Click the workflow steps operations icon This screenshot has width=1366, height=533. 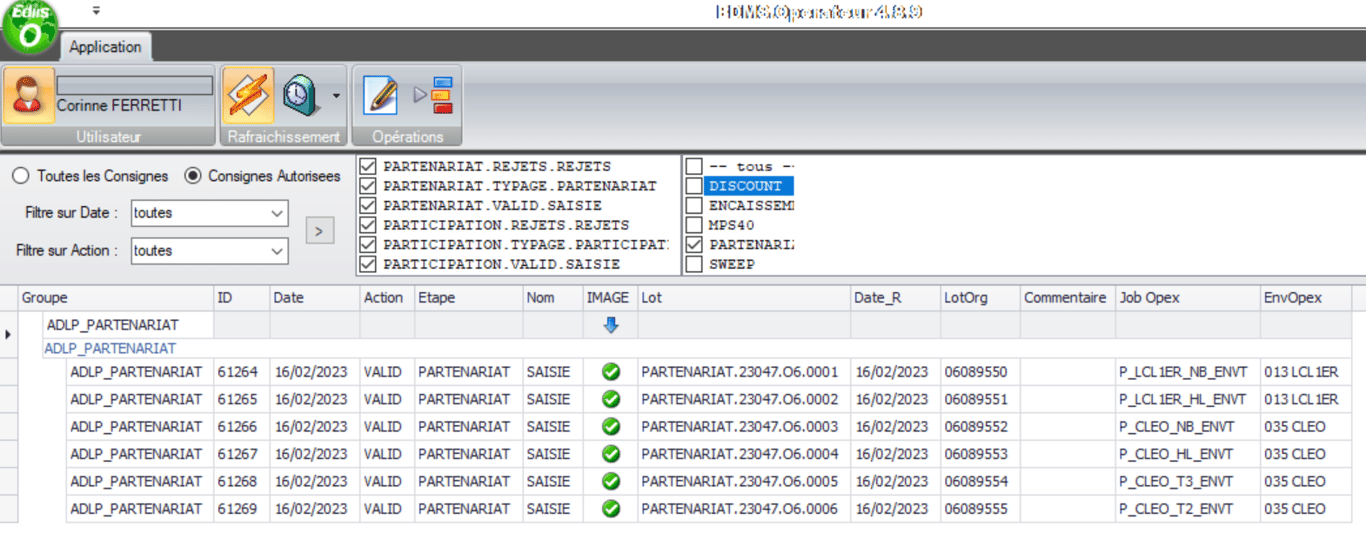(x=434, y=95)
